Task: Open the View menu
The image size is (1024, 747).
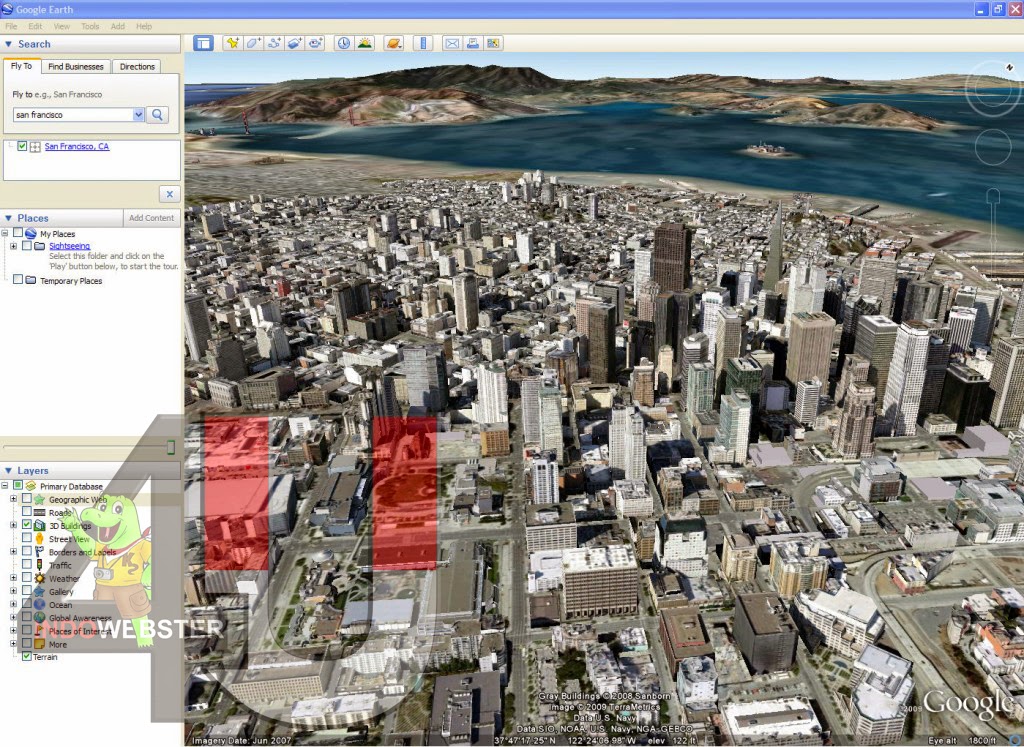Action: coord(61,26)
